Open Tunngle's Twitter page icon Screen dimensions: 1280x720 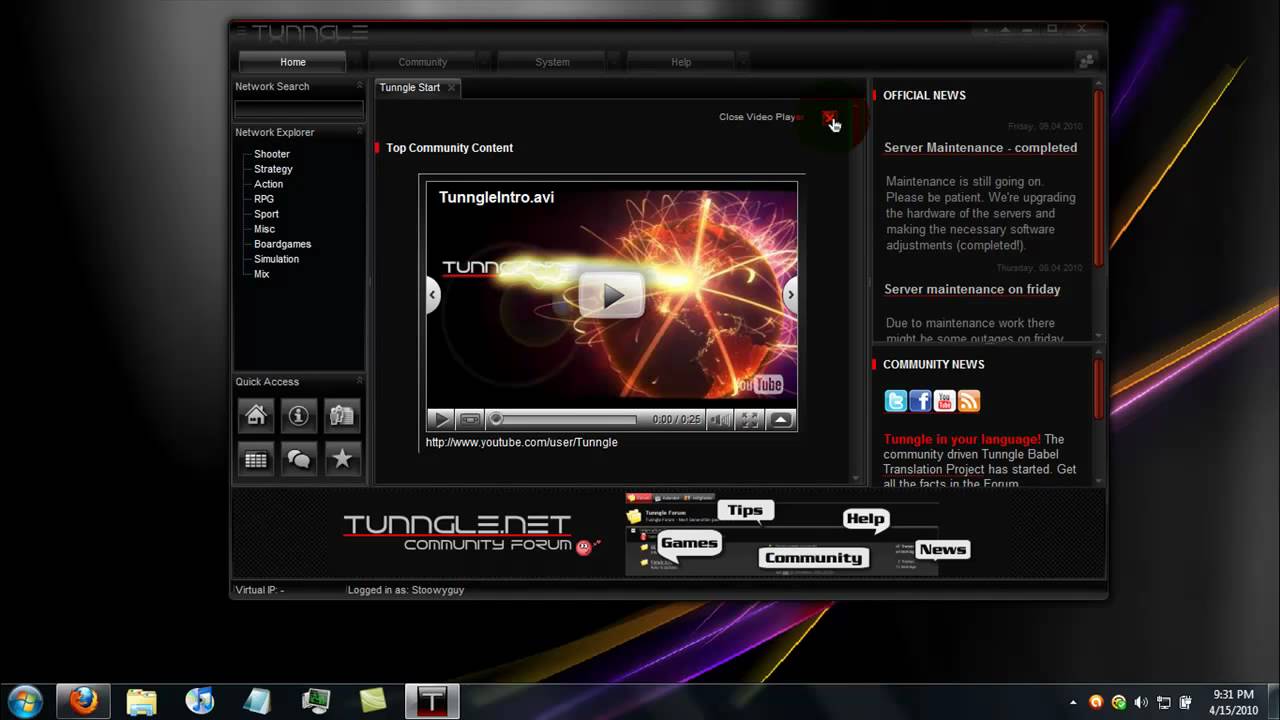[x=896, y=401]
